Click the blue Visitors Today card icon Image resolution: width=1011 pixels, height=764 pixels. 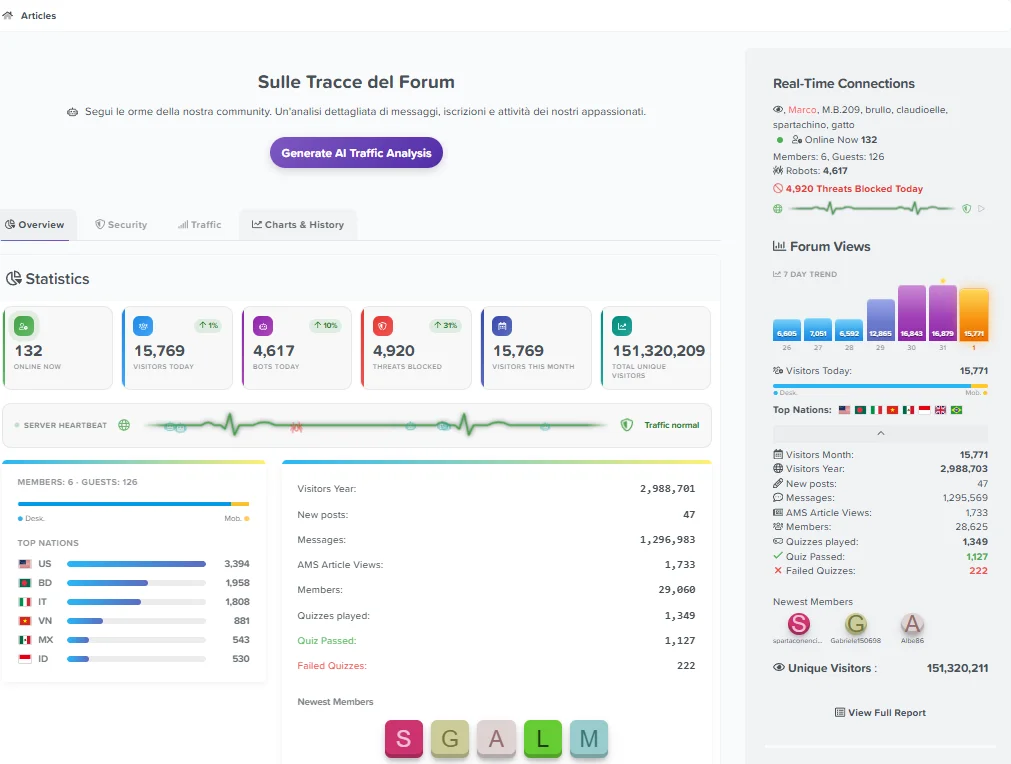143,326
